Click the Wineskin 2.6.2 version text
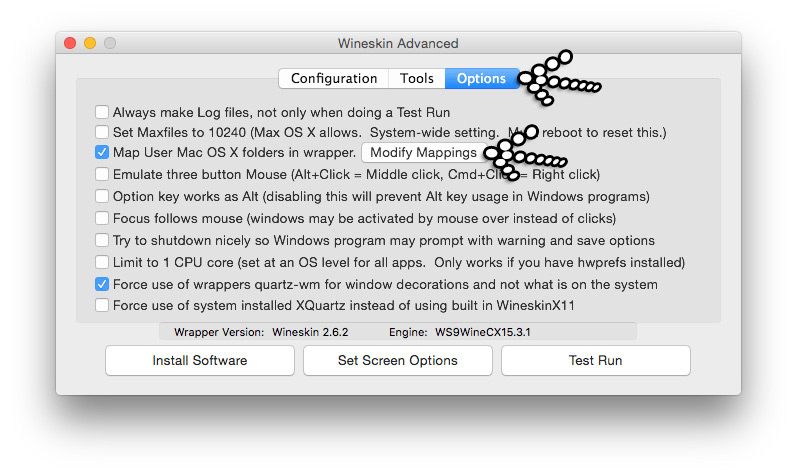This screenshot has width=797, height=475. 310,332
